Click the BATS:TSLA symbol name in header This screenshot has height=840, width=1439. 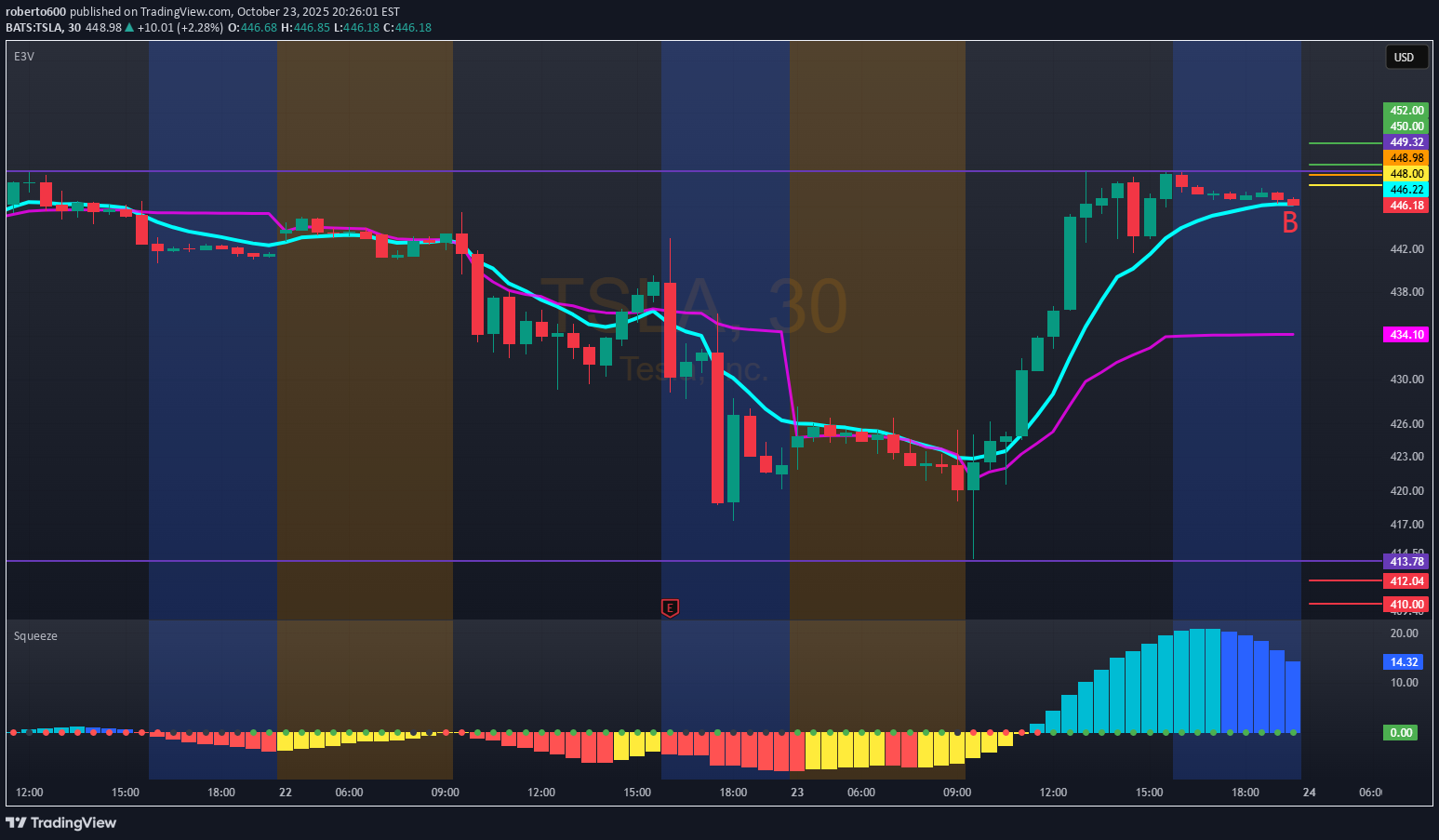(x=34, y=28)
